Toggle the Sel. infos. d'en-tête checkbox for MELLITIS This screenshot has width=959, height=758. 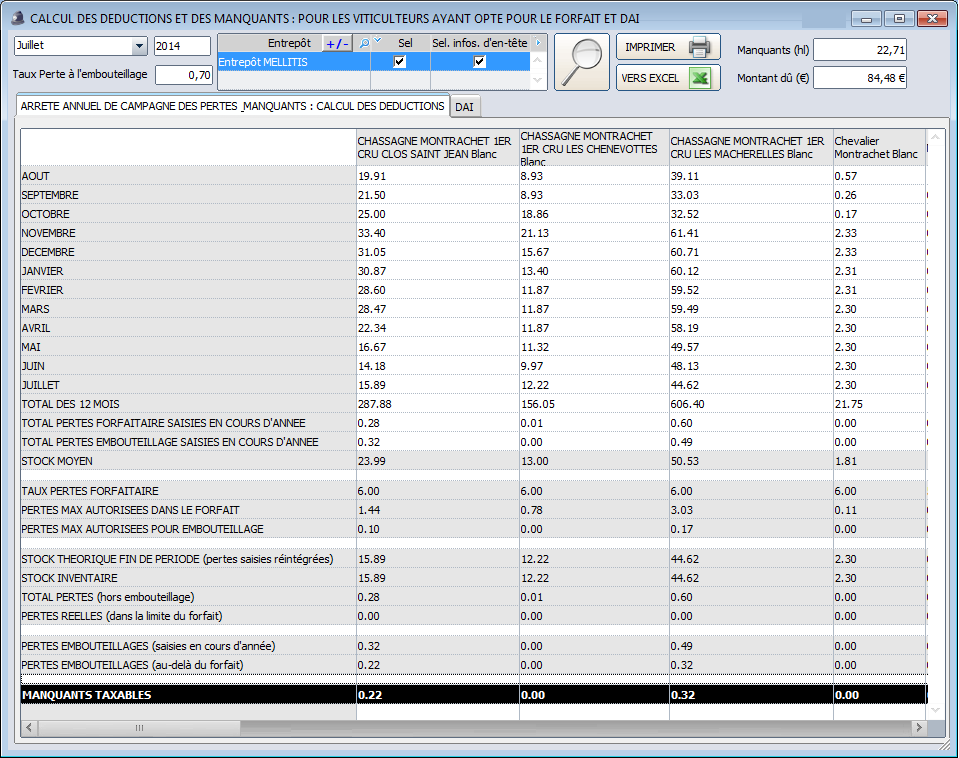[480, 62]
